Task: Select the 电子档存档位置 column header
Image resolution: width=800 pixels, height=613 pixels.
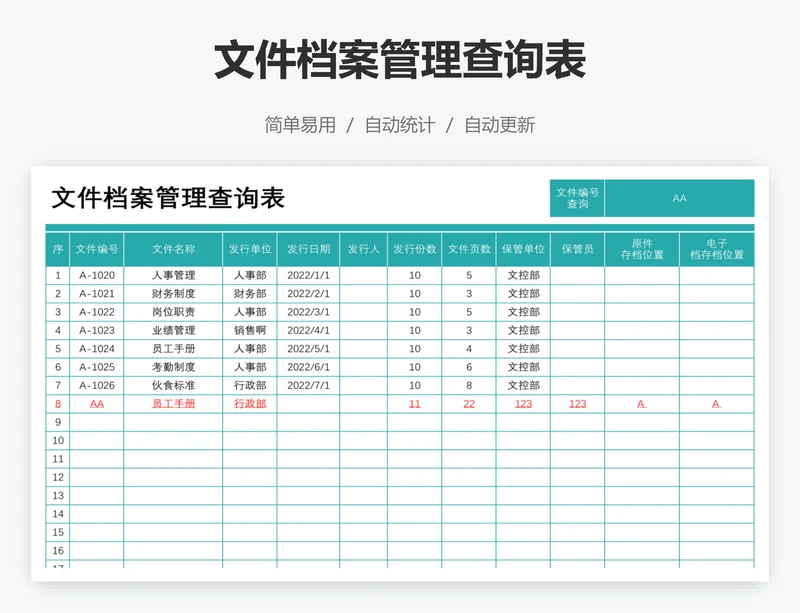Action: pos(717,249)
